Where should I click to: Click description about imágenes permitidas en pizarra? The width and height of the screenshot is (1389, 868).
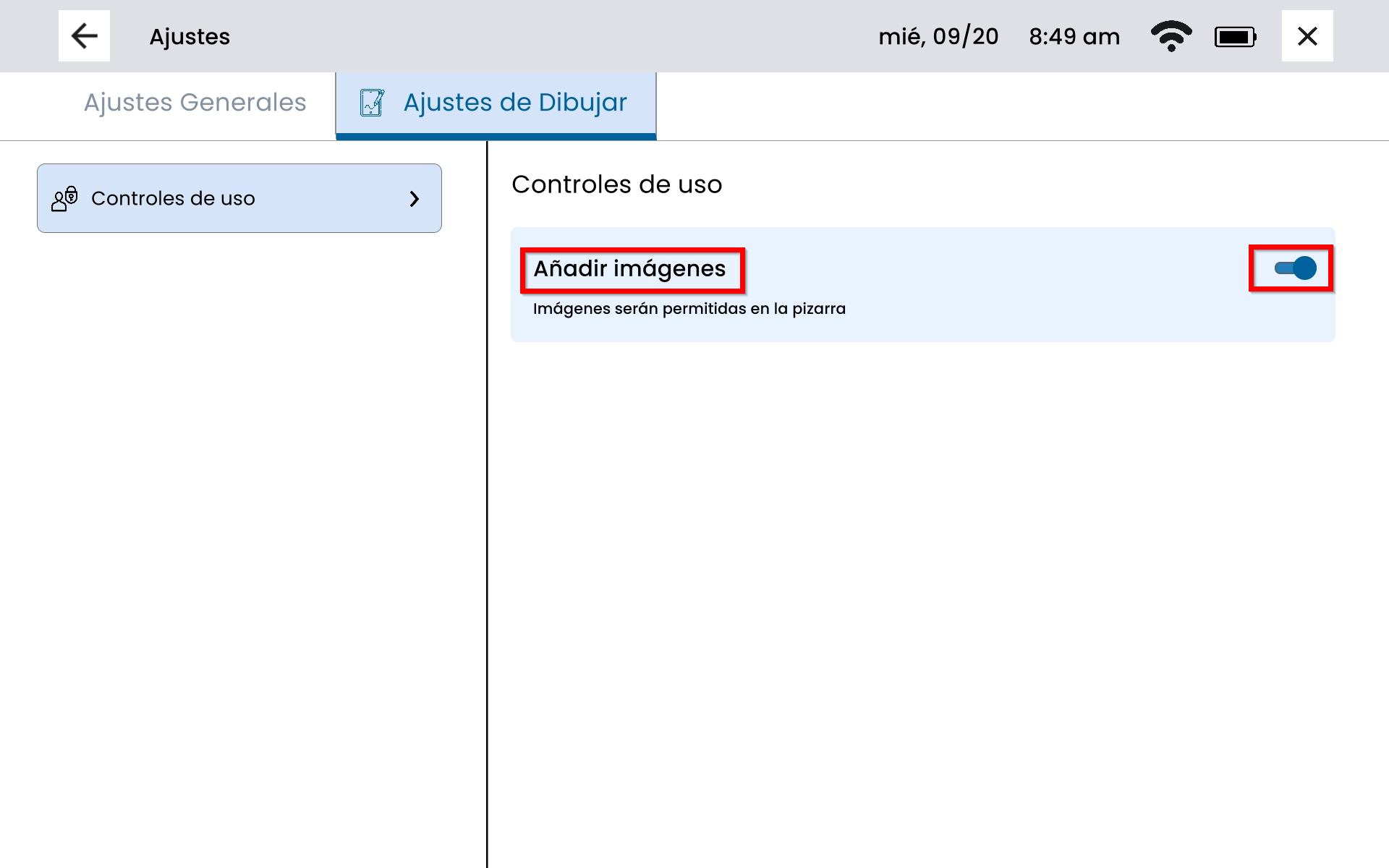point(689,309)
